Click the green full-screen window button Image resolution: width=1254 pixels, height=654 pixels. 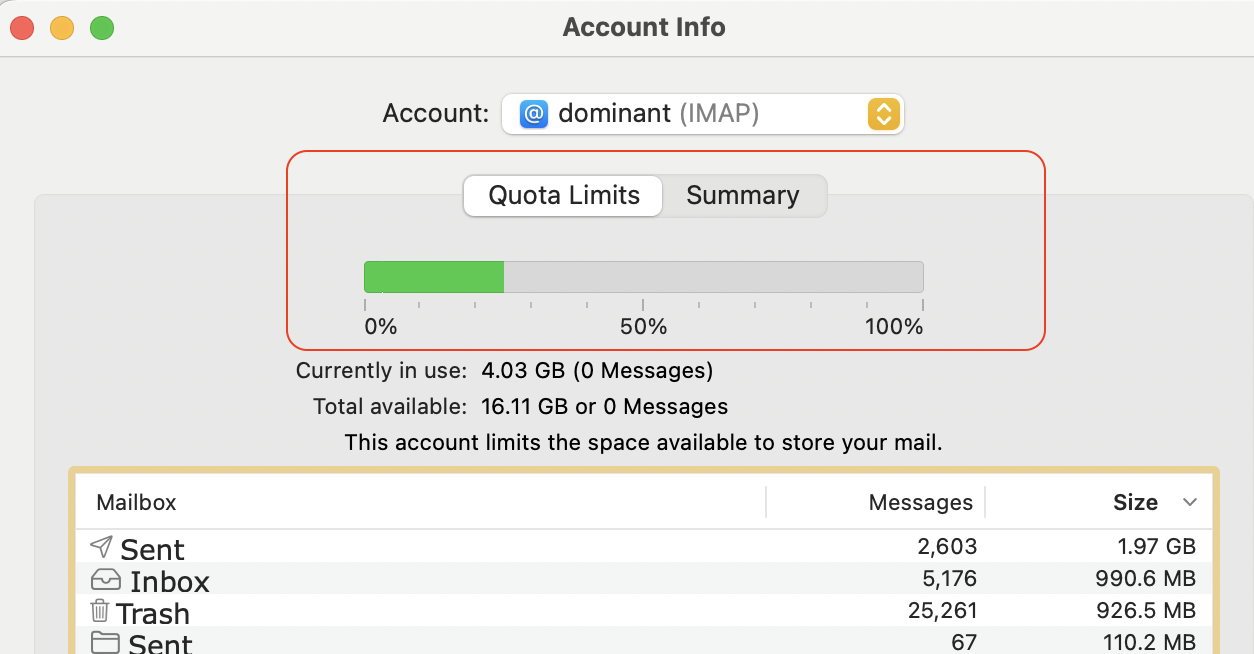click(102, 28)
